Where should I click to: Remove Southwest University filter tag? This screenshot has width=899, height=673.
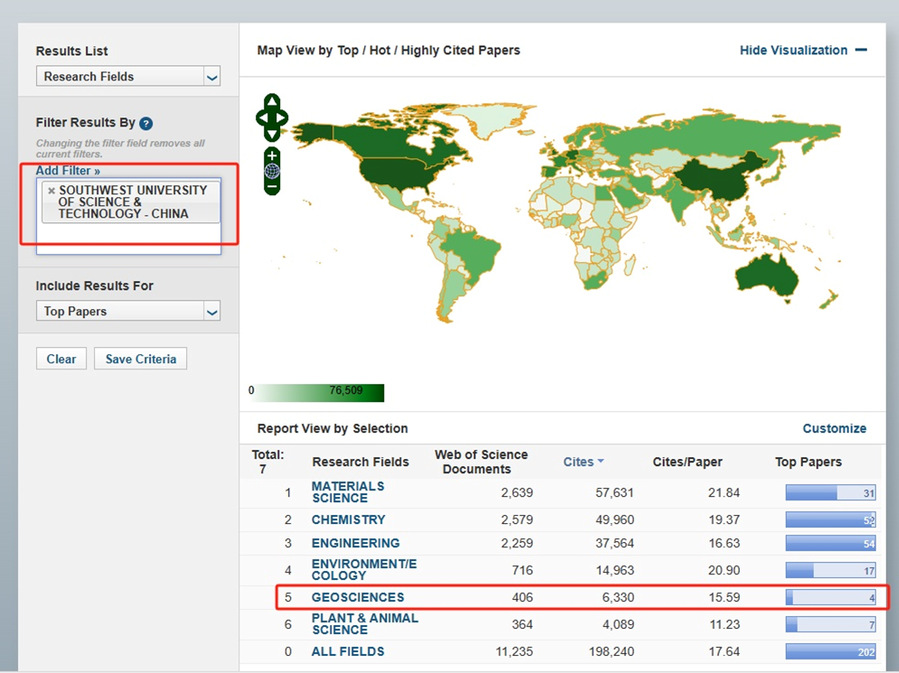[x=51, y=190]
